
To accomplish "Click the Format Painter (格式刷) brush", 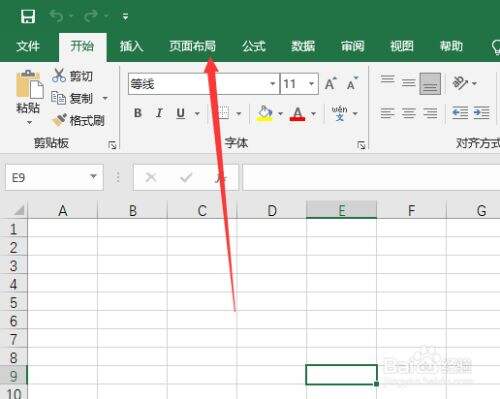I will (59, 120).
